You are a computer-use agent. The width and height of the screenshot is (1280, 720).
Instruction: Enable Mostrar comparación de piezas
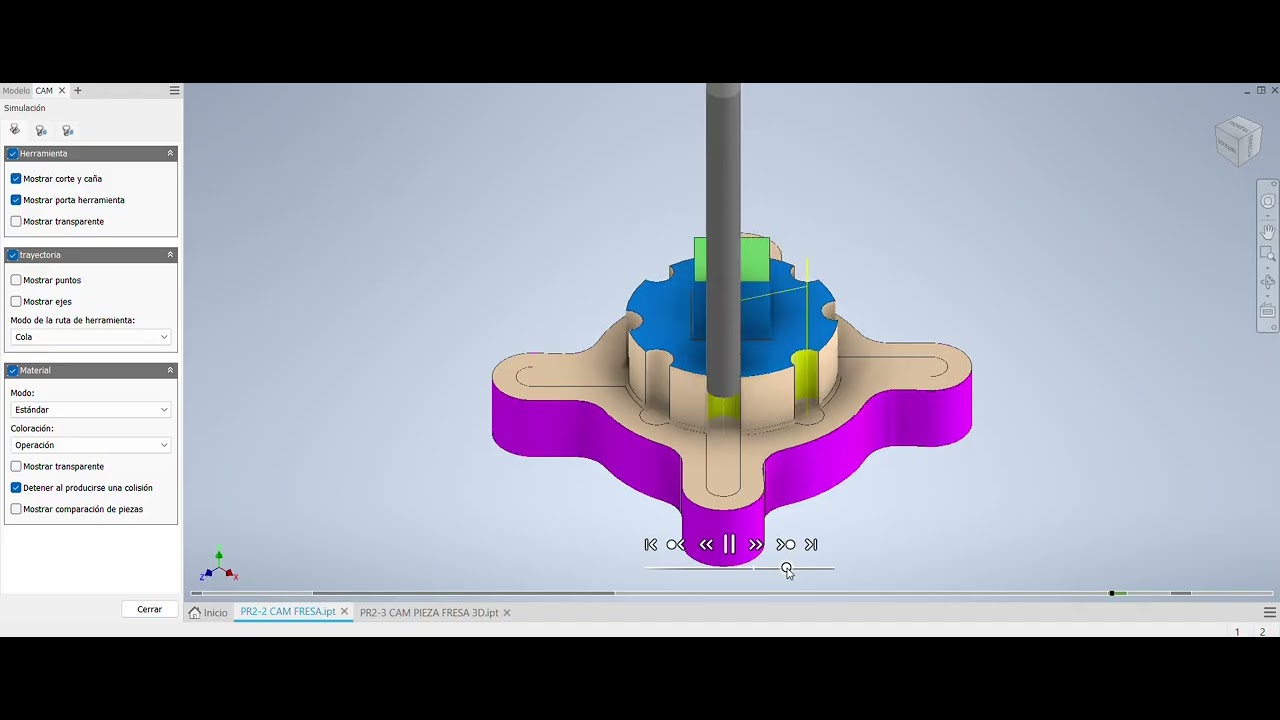[16, 509]
